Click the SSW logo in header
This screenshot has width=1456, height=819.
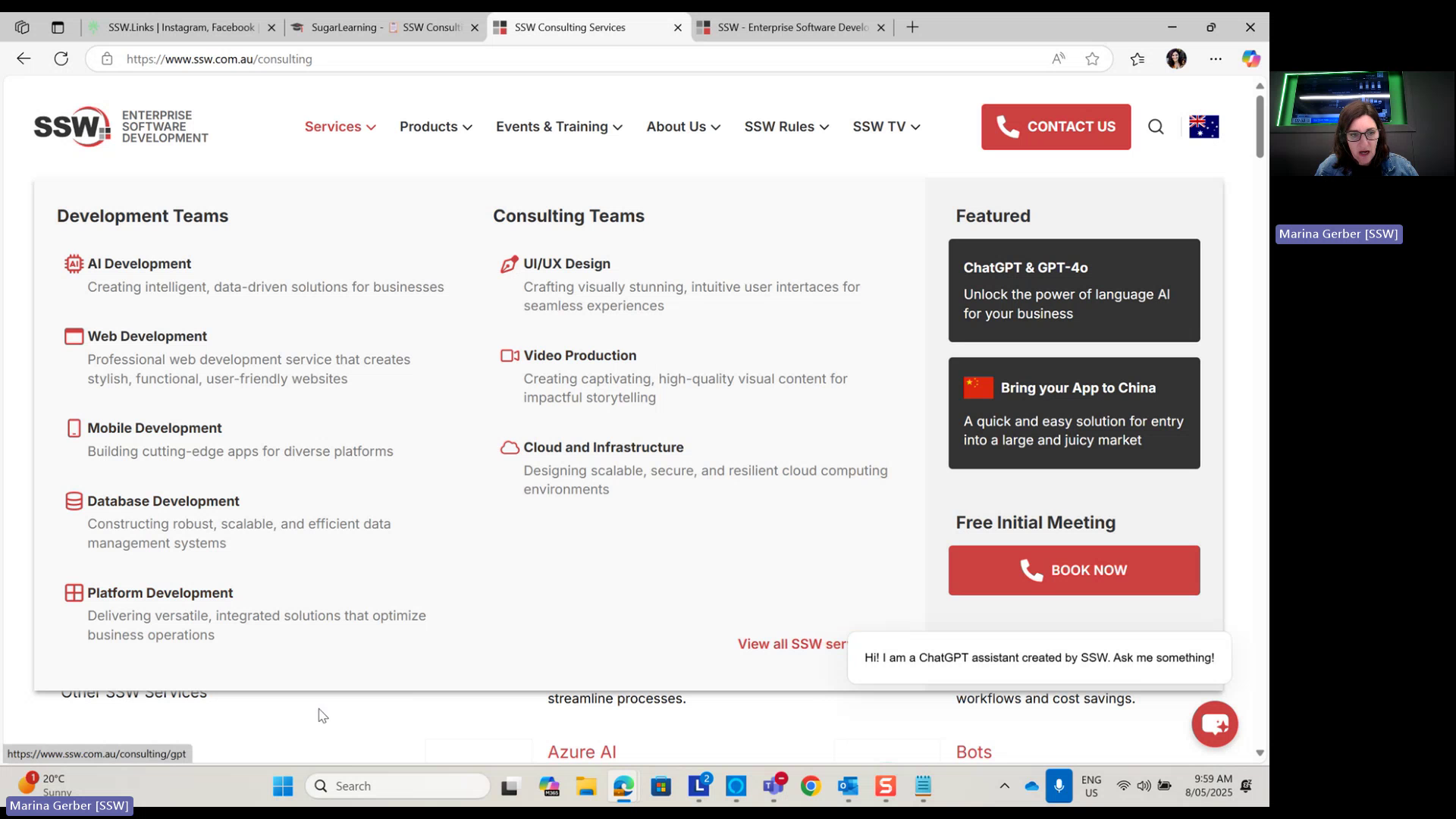[x=121, y=127]
